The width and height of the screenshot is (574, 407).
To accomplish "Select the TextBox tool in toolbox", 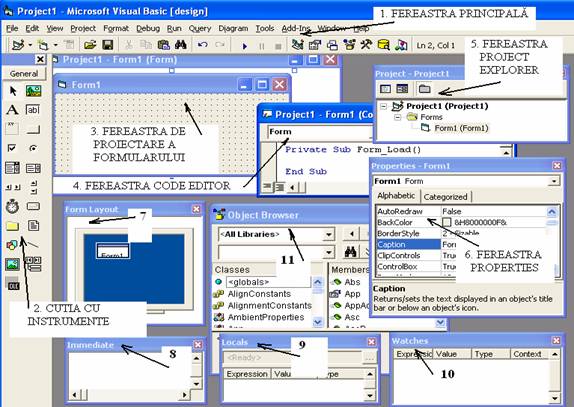I will [x=33, y=109].
